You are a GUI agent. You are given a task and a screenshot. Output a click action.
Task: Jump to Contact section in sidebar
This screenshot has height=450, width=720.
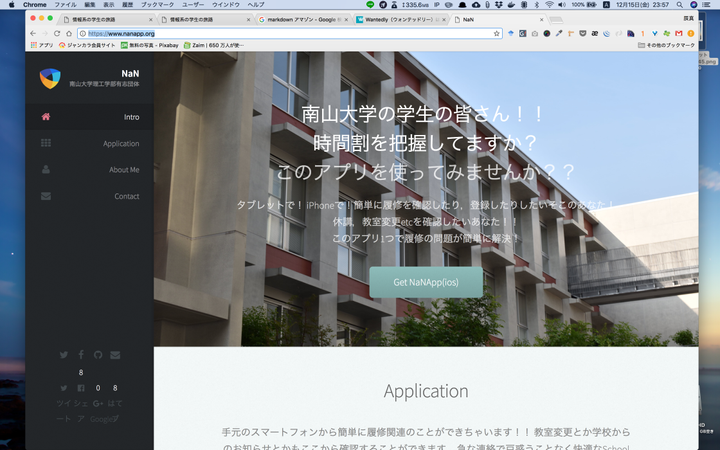90,196
